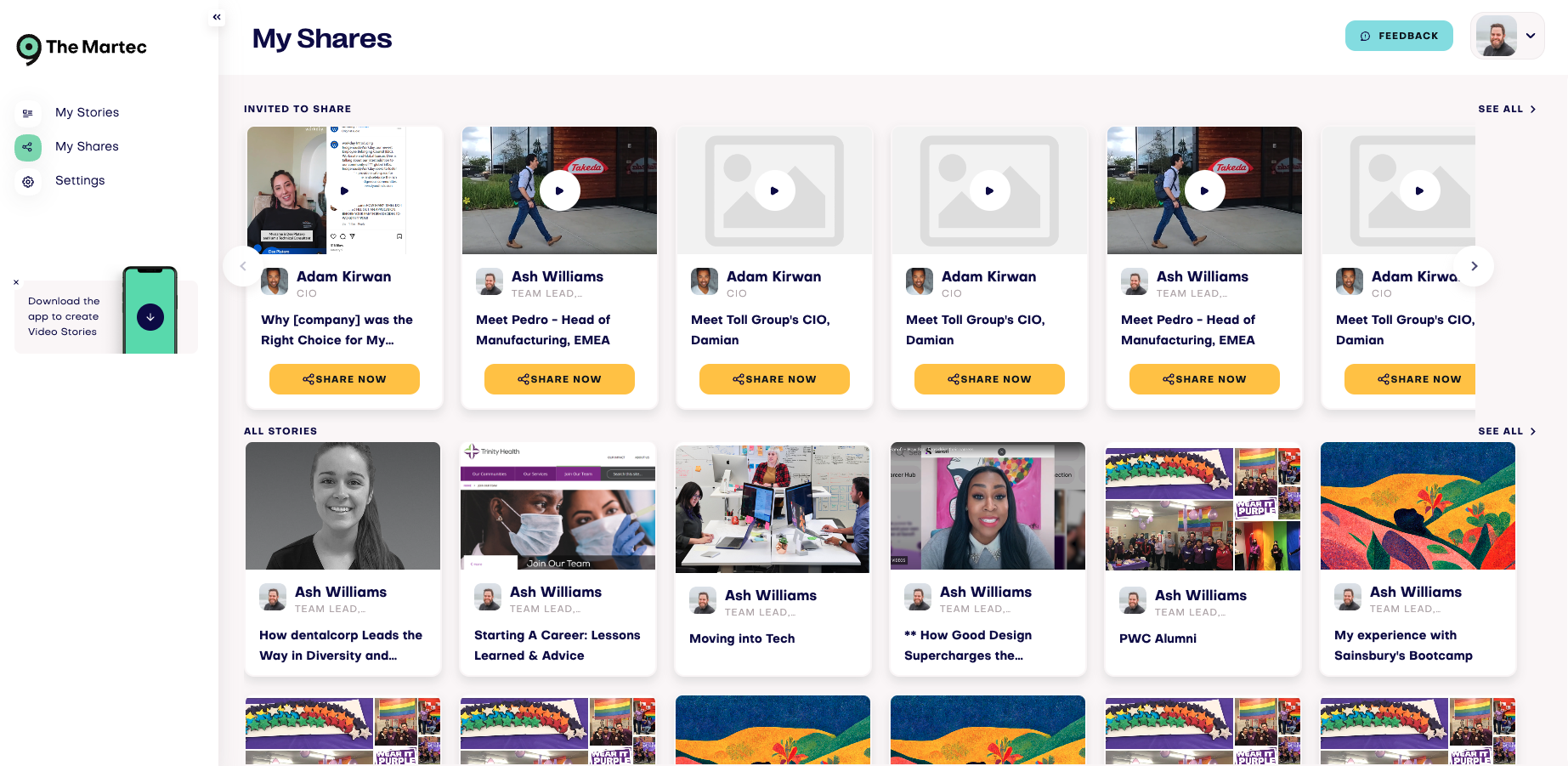Play the 'Why [company] was the Right Choice' video

pyautogui.click(x=344, y=190)
